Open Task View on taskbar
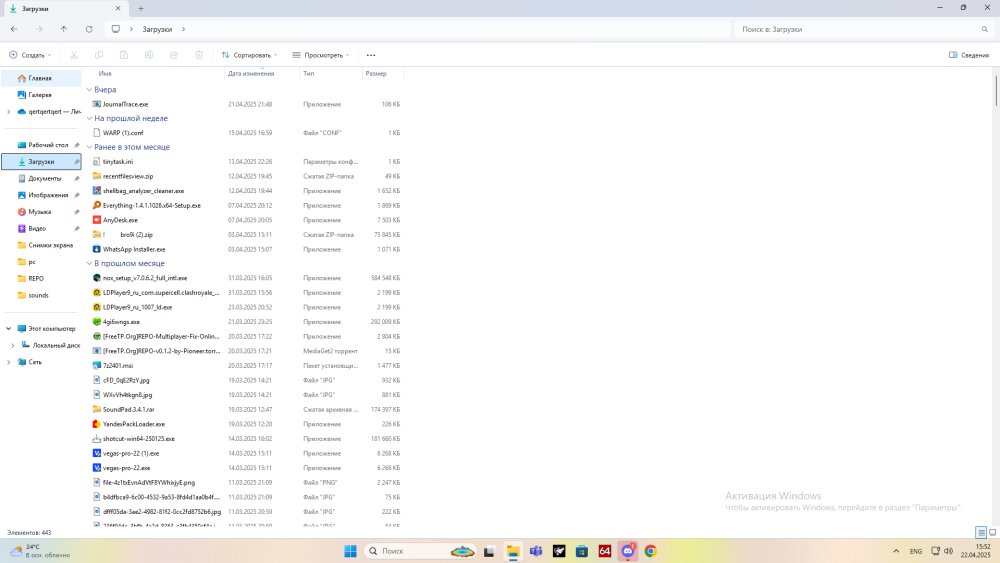The height and width of the screenshot is (563, 1000). (489, 552)
